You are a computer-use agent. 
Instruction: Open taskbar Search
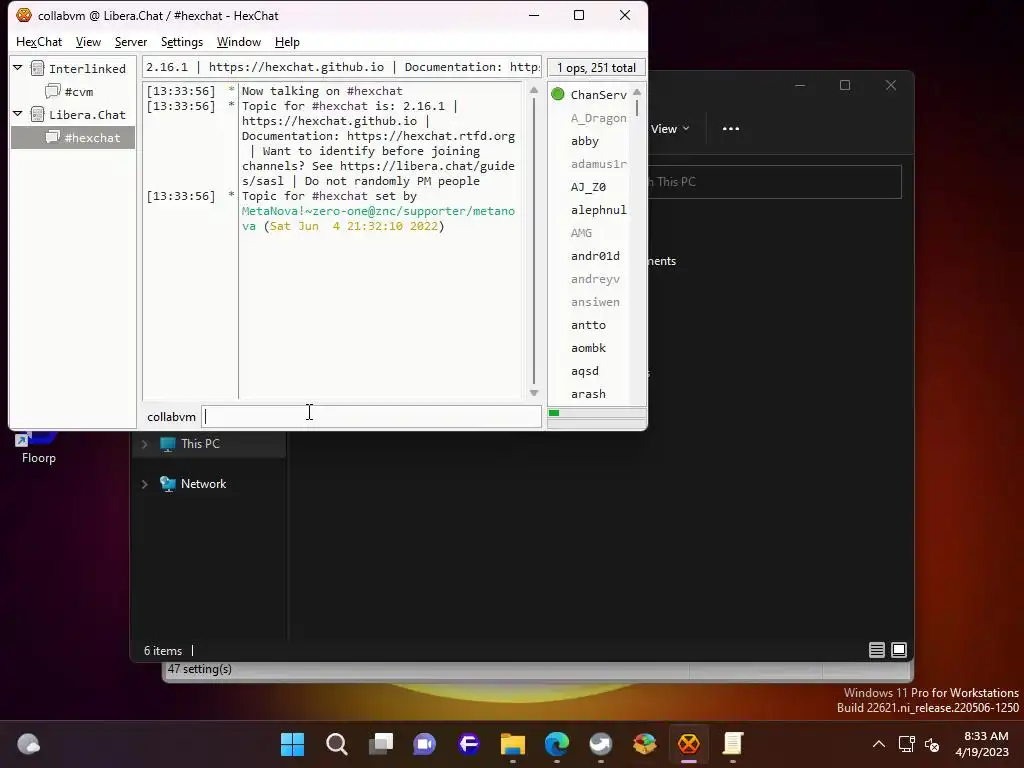336,744
